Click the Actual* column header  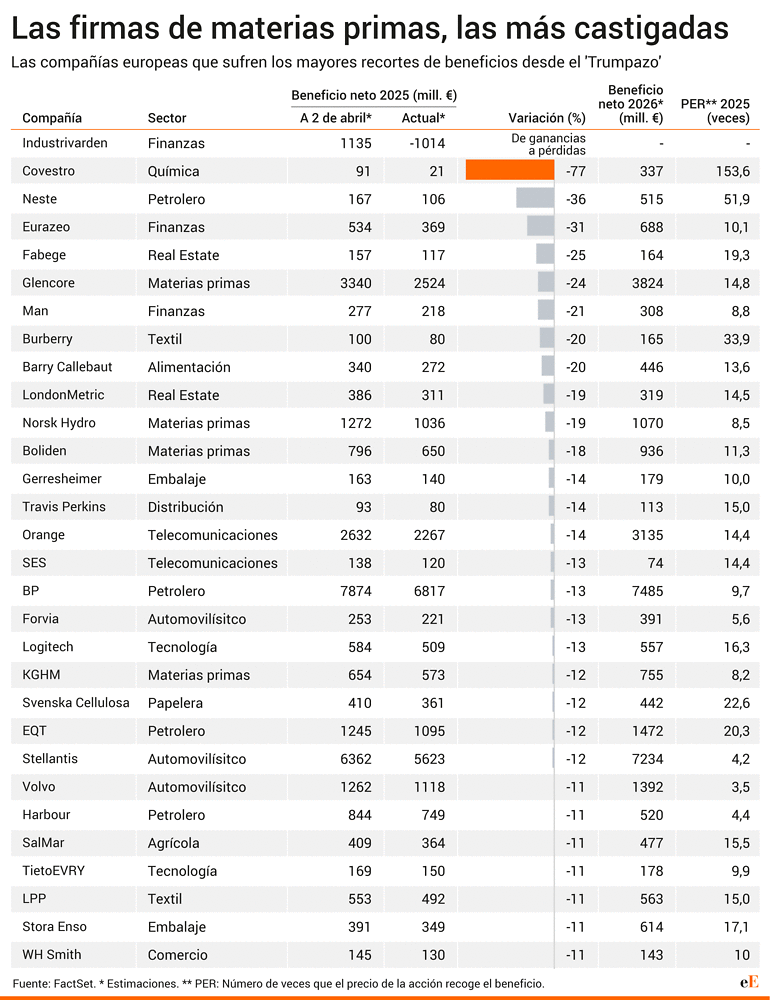[424, 118]
